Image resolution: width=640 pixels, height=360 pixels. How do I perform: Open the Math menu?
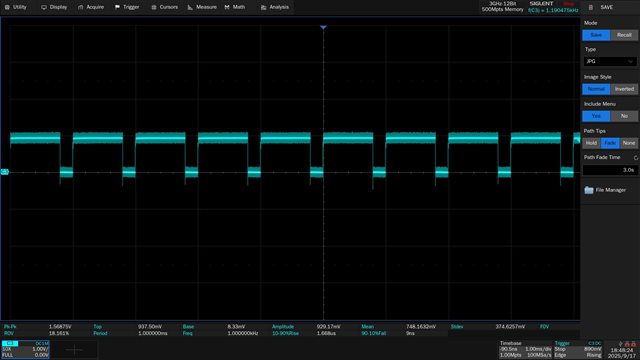click(x=235, y=7)
